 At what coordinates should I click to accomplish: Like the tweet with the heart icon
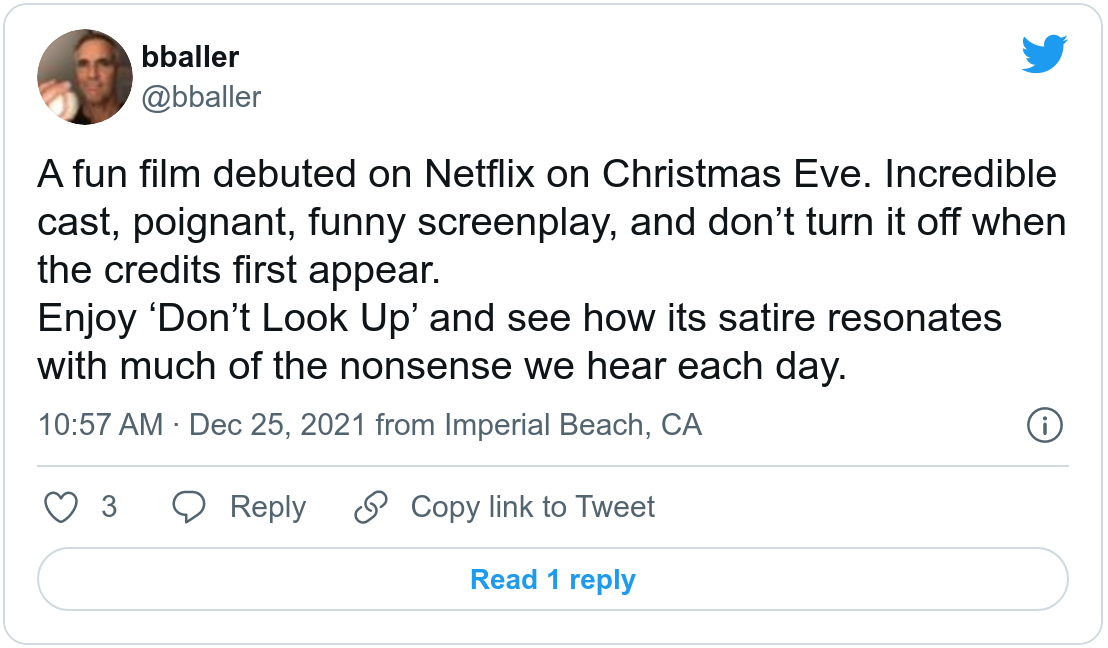pos(63,507)
